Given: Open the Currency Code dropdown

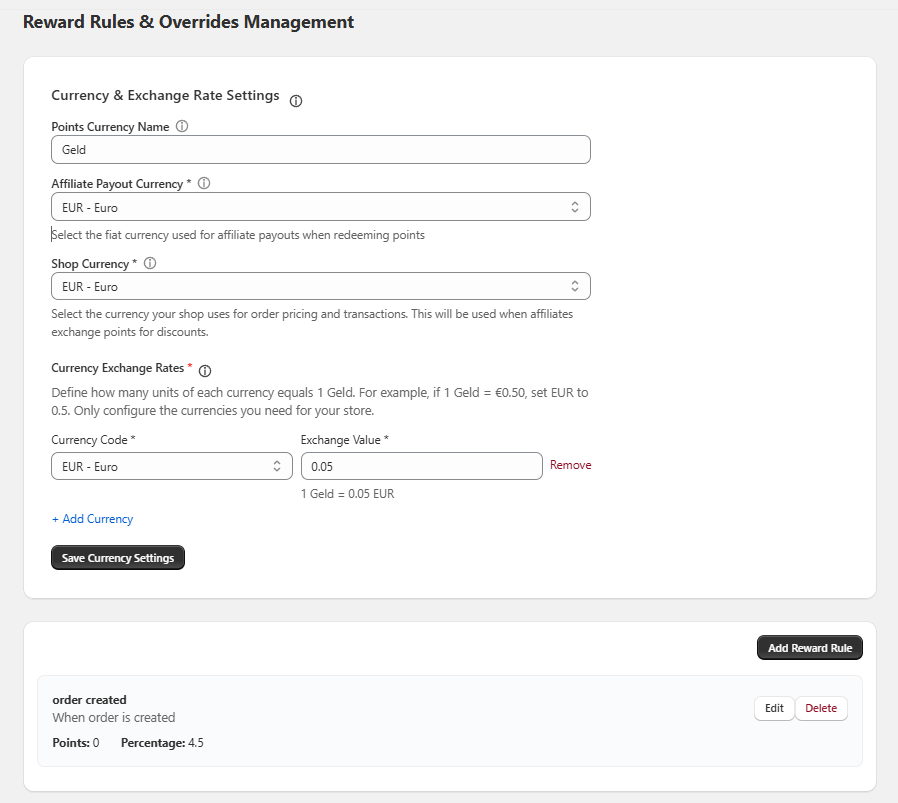Looking at the screenshot, I should pos(171,466).
